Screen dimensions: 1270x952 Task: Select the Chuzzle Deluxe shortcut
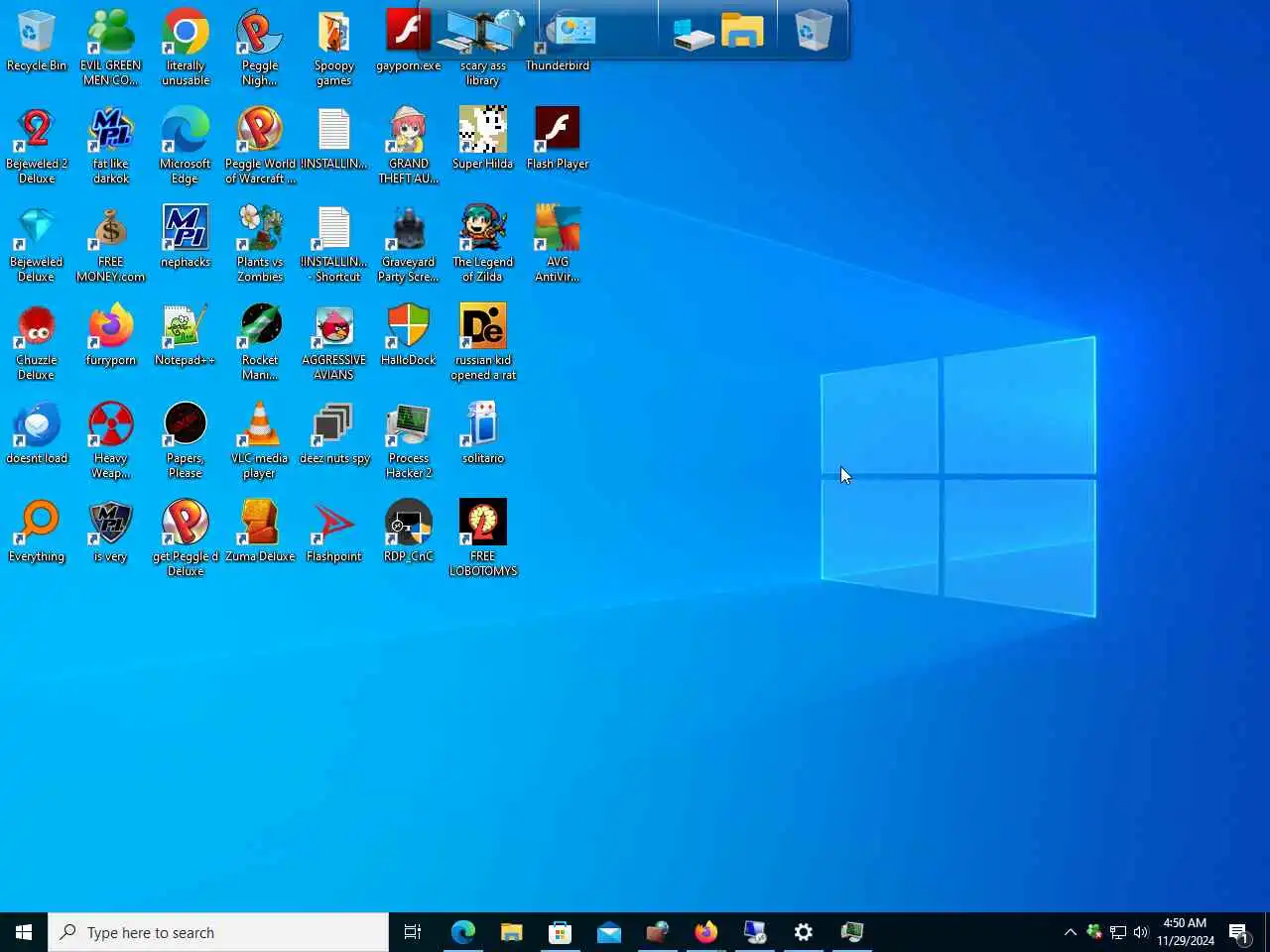pos(37,341)
